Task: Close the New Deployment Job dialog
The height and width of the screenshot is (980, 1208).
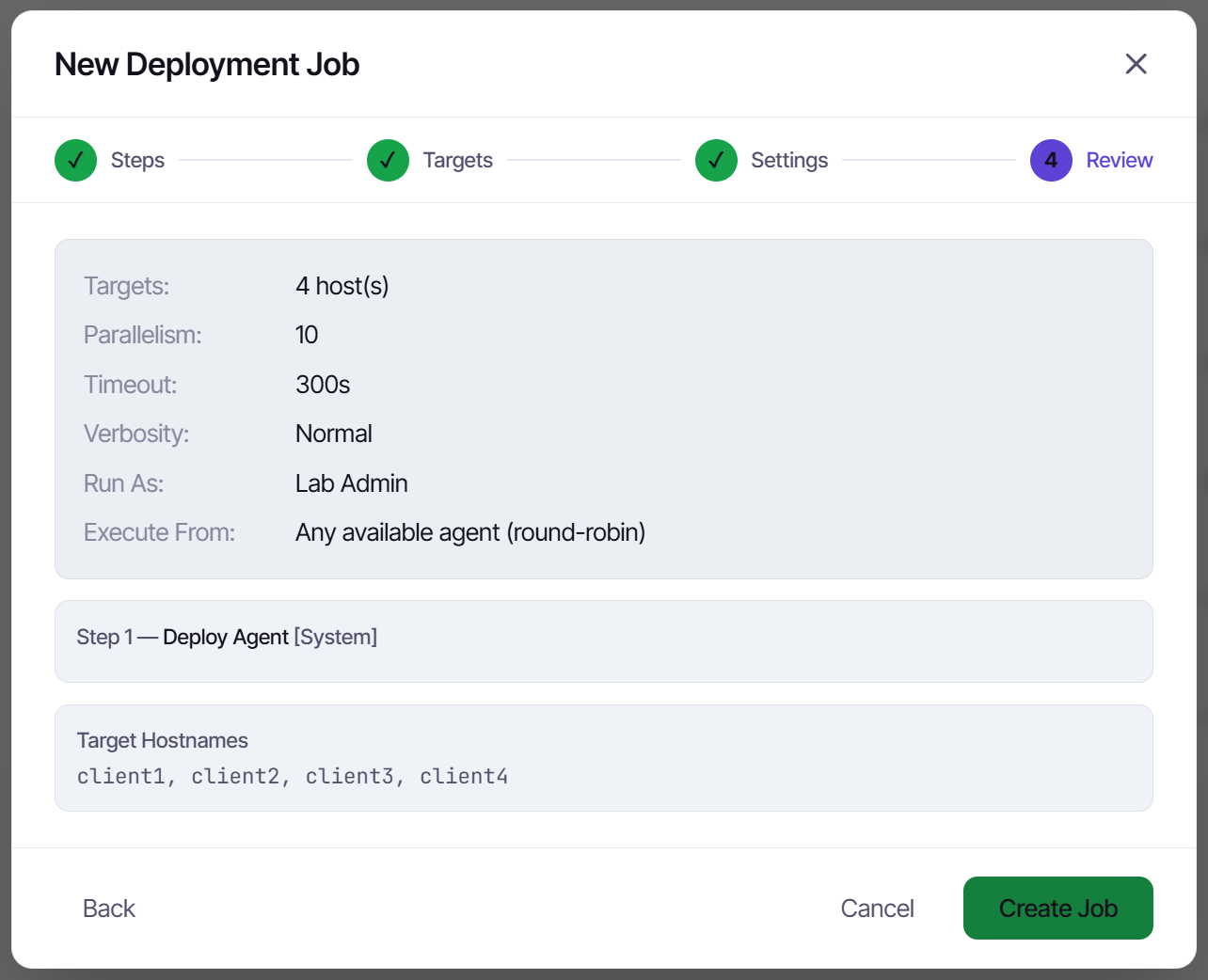Action: [x=1136, y=64]
